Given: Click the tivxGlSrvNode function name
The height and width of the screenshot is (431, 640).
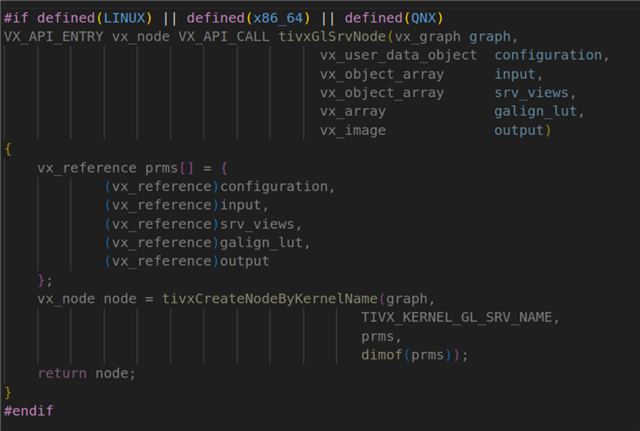Looking at the screenshot, I should [x=332, y=37].
